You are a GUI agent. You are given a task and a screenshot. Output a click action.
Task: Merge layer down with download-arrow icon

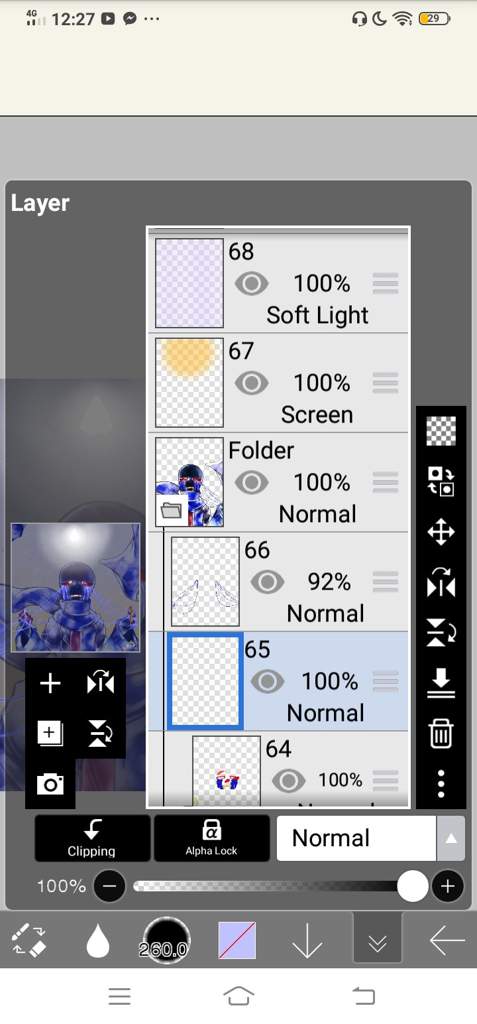[x=441, y=682]
